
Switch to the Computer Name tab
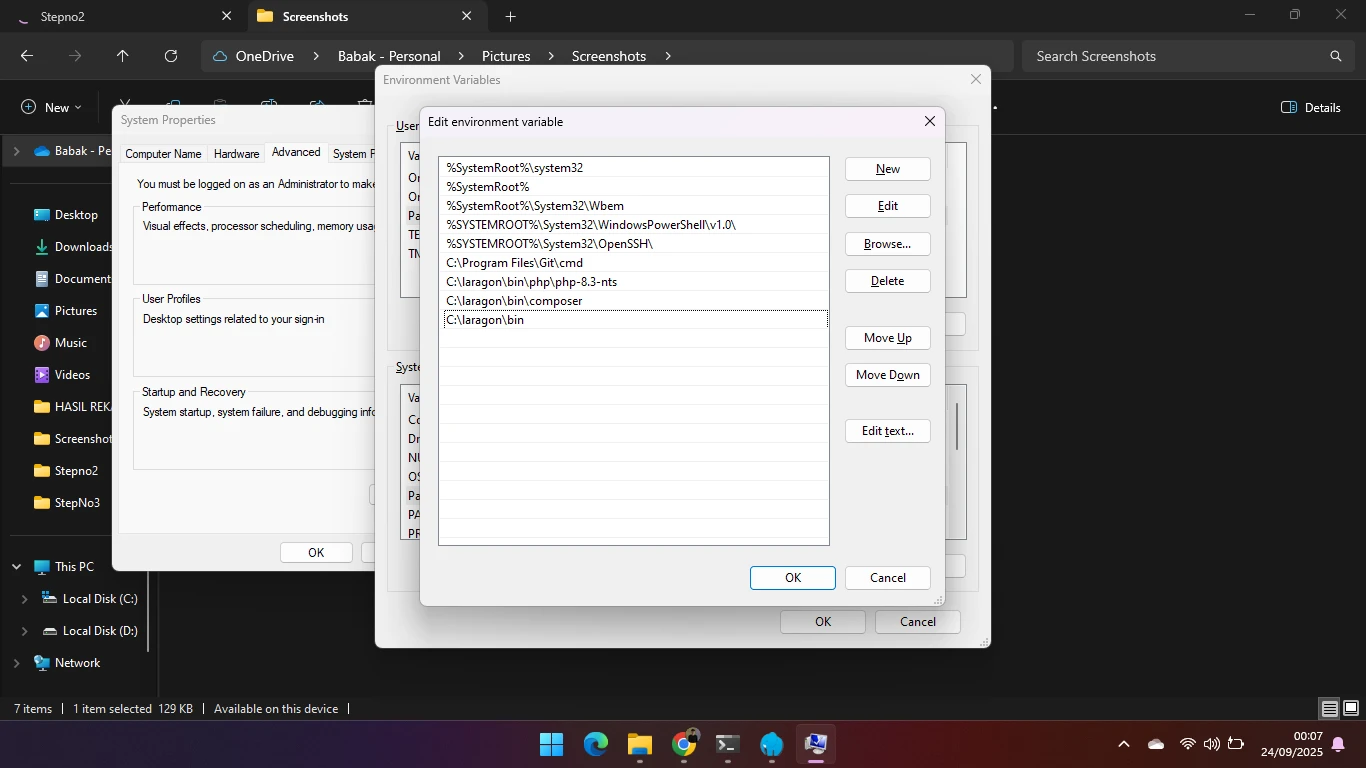coord(163,154)
